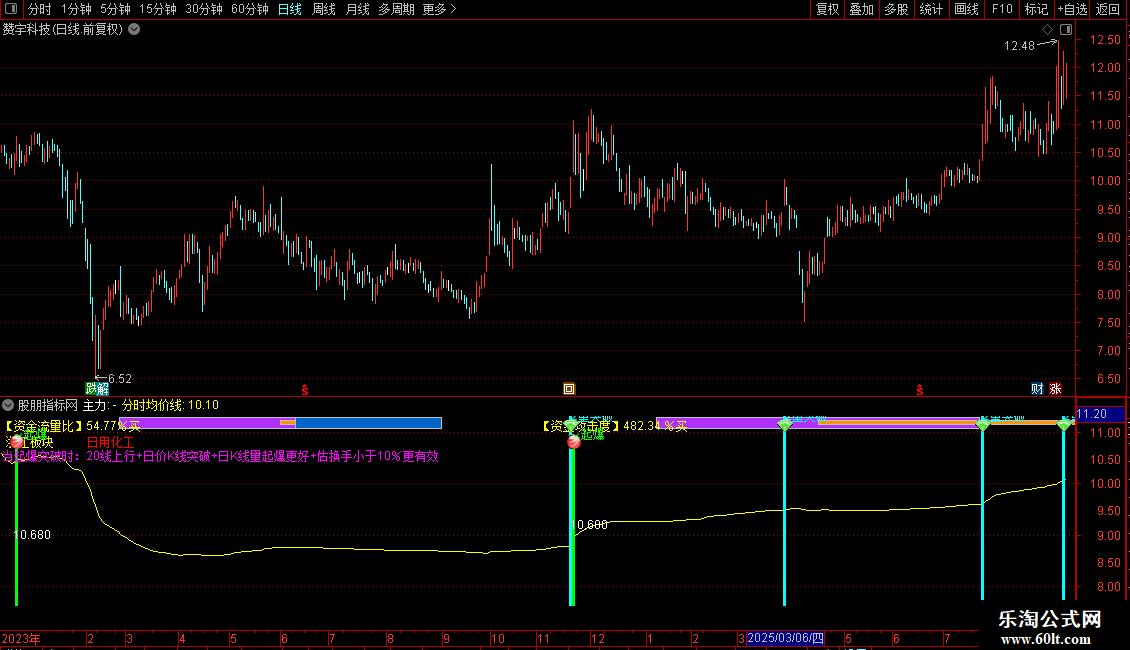Click the 【资金流量比】 54.77% label
This screenshot has height=650, width=1130.
pyautogui.click(x=72, y=426)
